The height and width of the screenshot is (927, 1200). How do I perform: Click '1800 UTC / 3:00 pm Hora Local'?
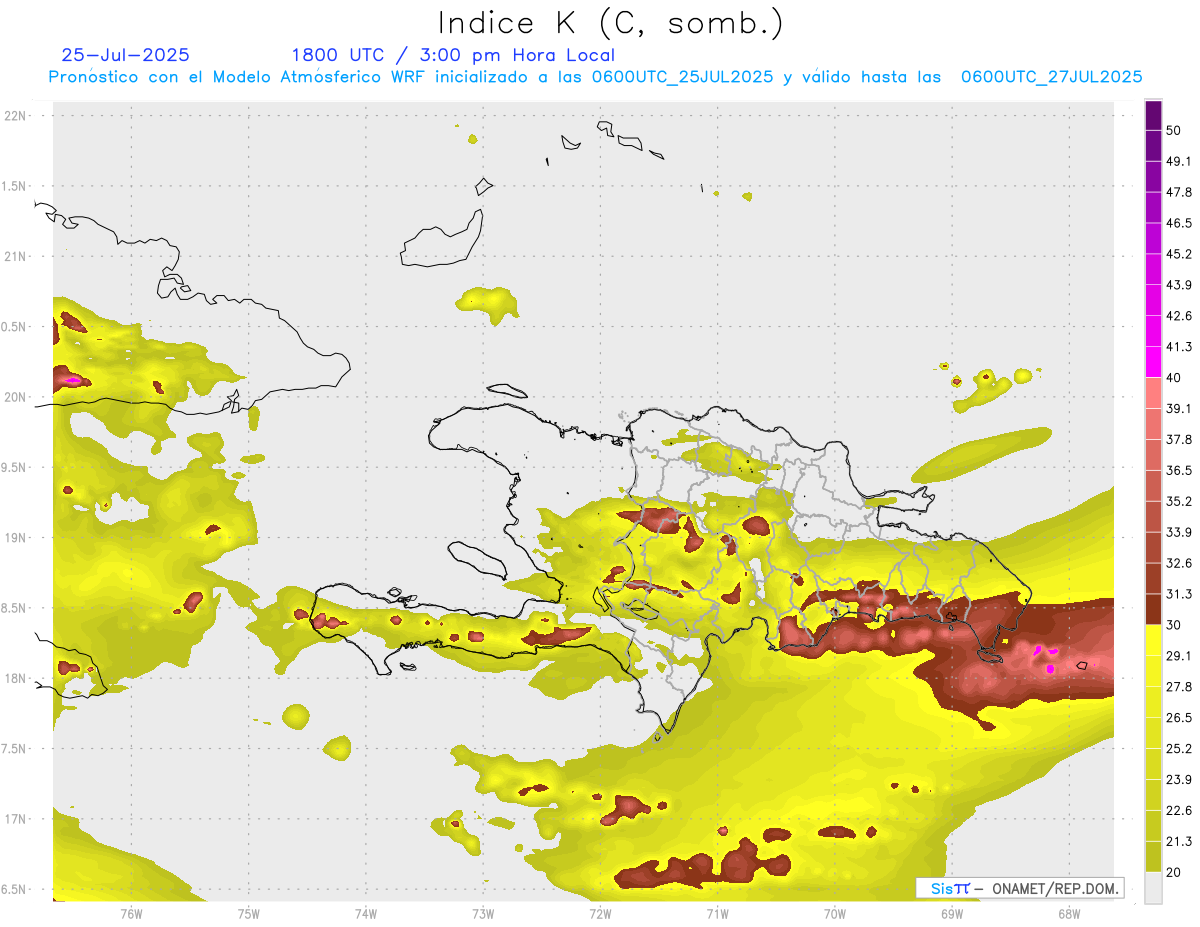pos(453,55)
